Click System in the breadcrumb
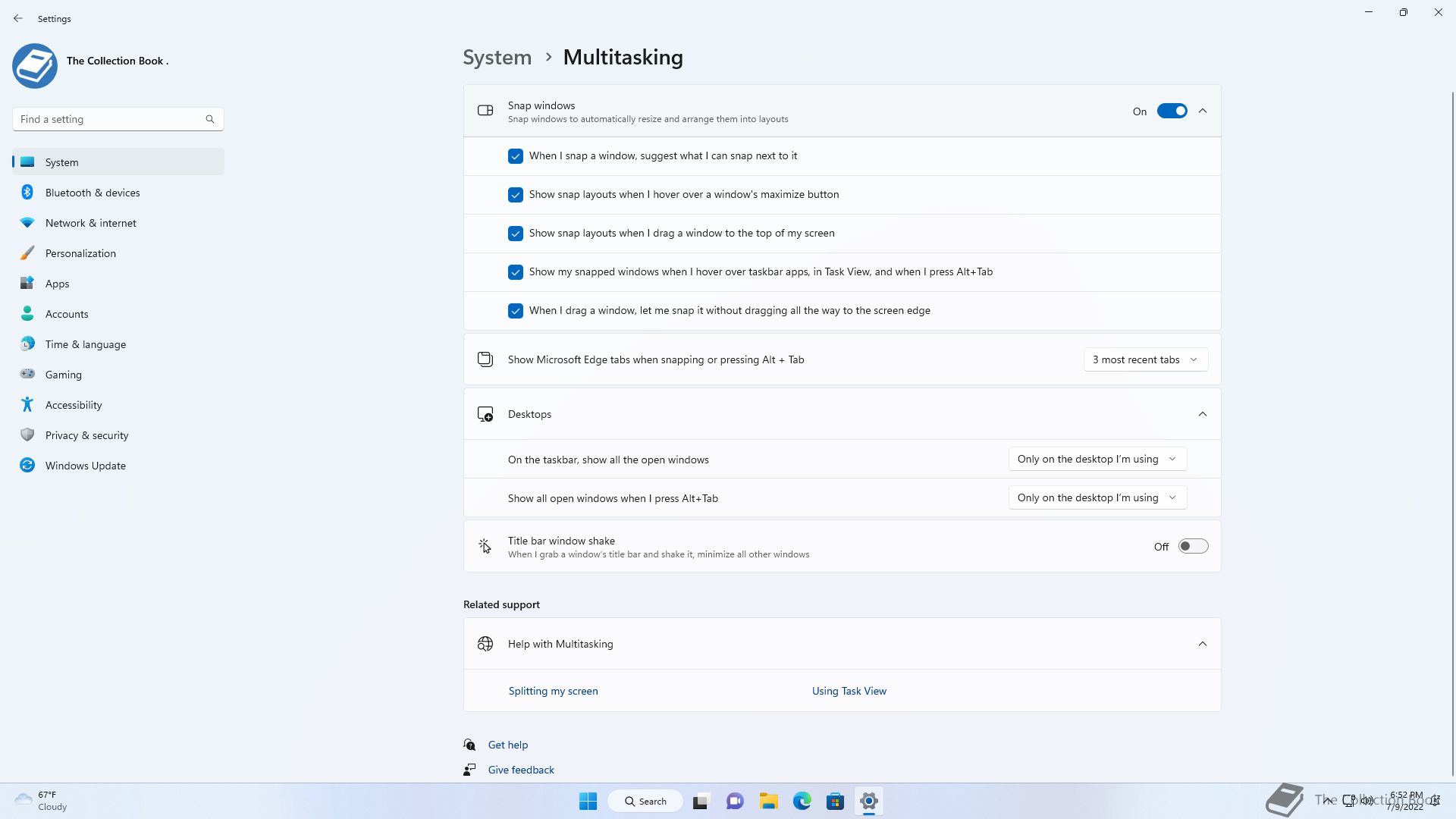Viewport: 1456px width, 819px height. (497, 58)
